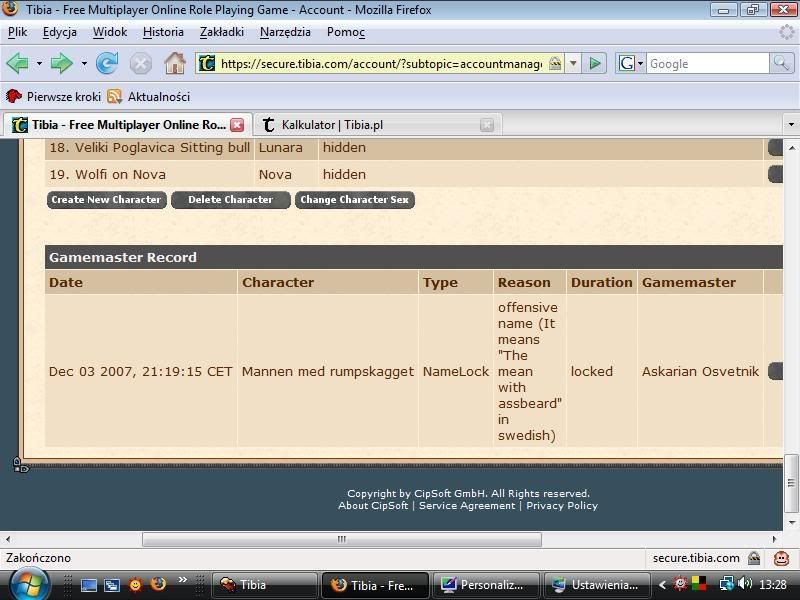
Task: Open the Widok menu
Action: click(x=110, y=32)
